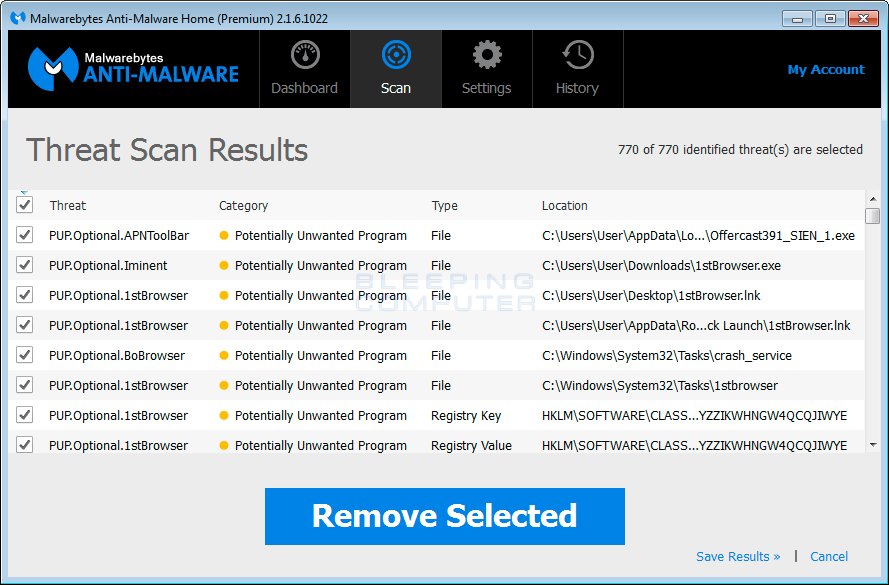Screen dimensions: 889x585
Task: Uncheck the 1stBrowser Registry Key threat
Action: tap(24, 415)
